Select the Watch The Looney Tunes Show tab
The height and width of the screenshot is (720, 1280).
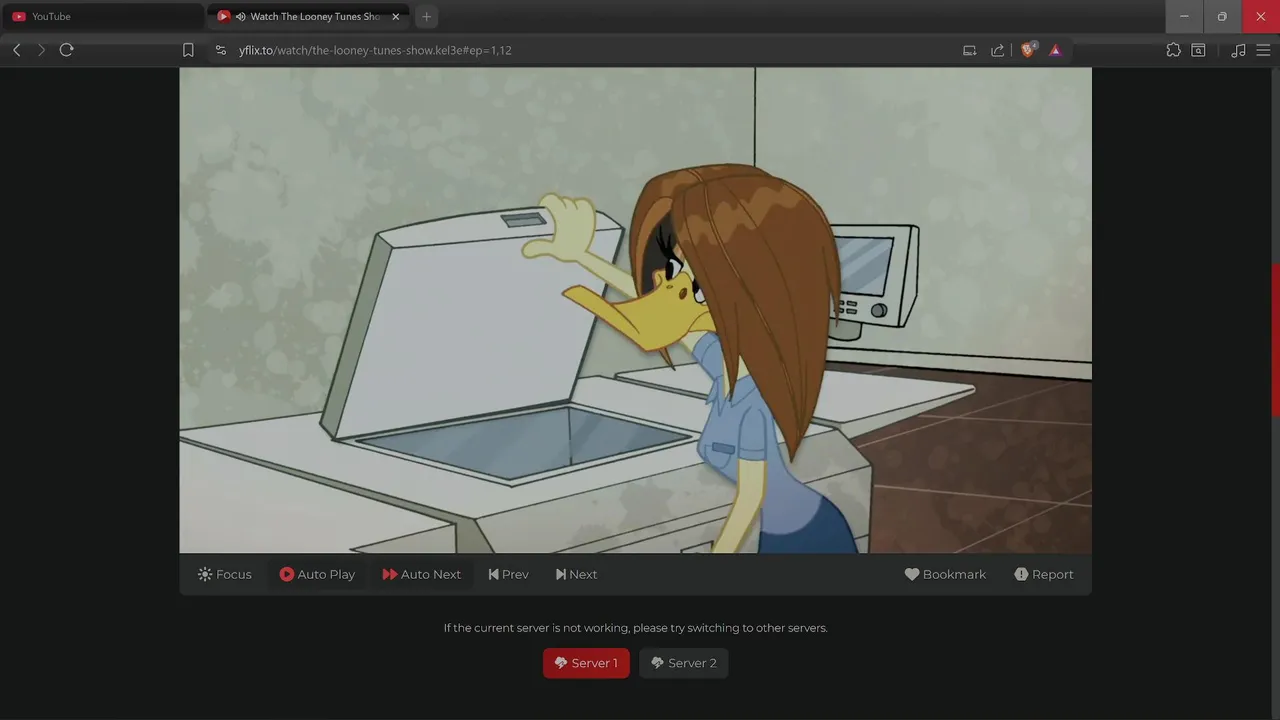[x=307, y=16]
